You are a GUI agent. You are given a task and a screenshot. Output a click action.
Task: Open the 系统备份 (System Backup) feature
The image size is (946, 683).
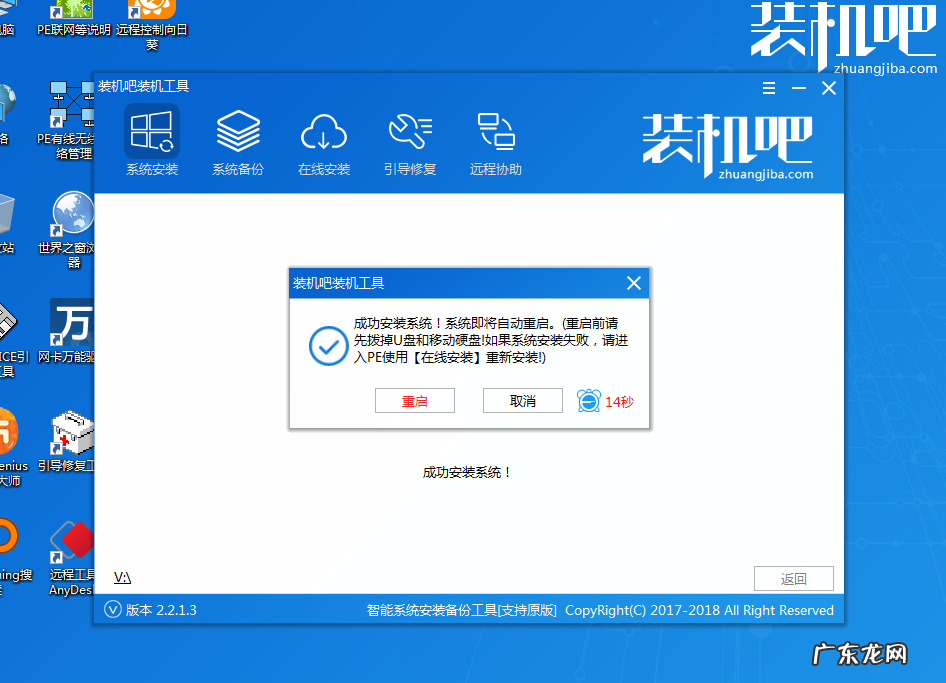[237, 140]
